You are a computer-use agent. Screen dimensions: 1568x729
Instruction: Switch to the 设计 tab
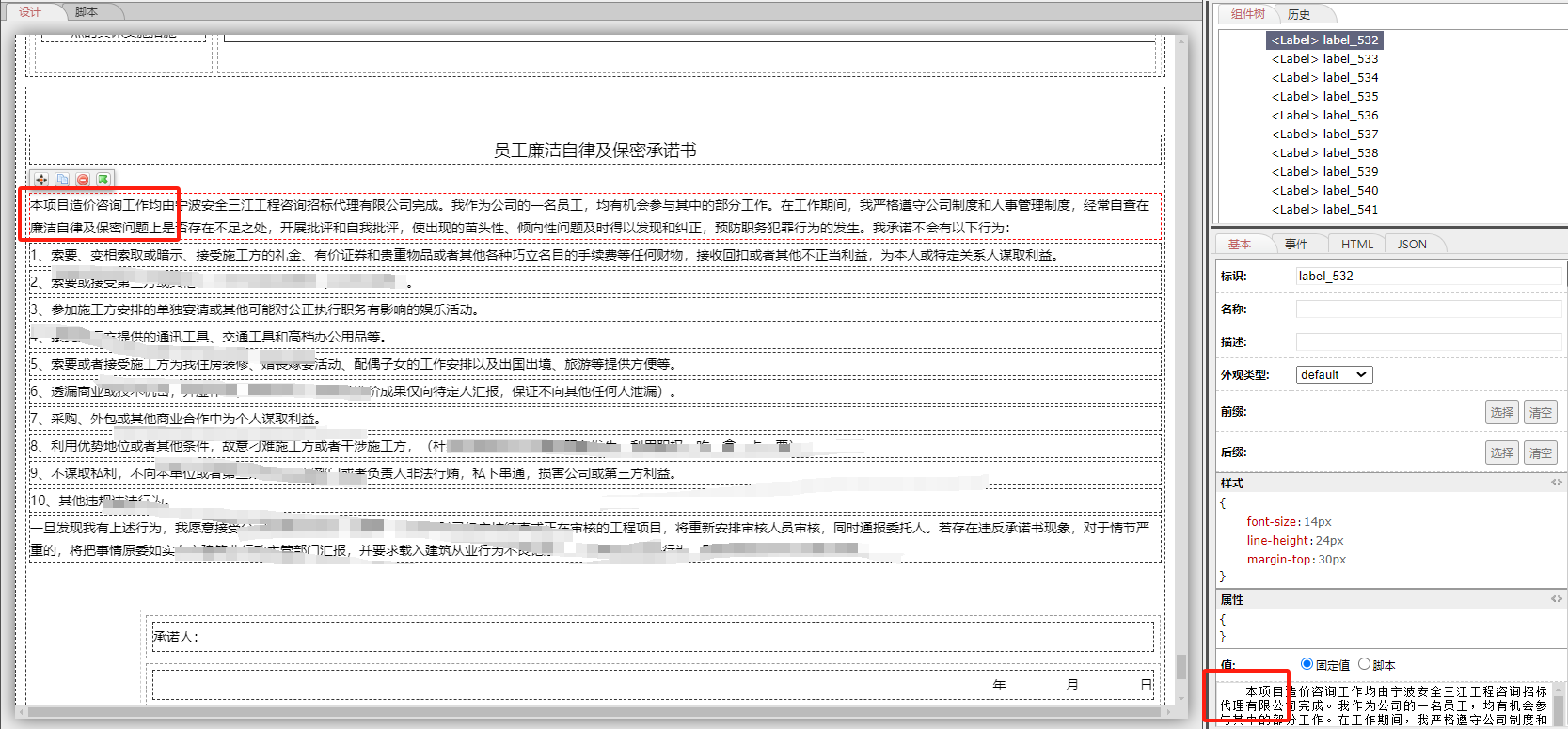[30, 11]
